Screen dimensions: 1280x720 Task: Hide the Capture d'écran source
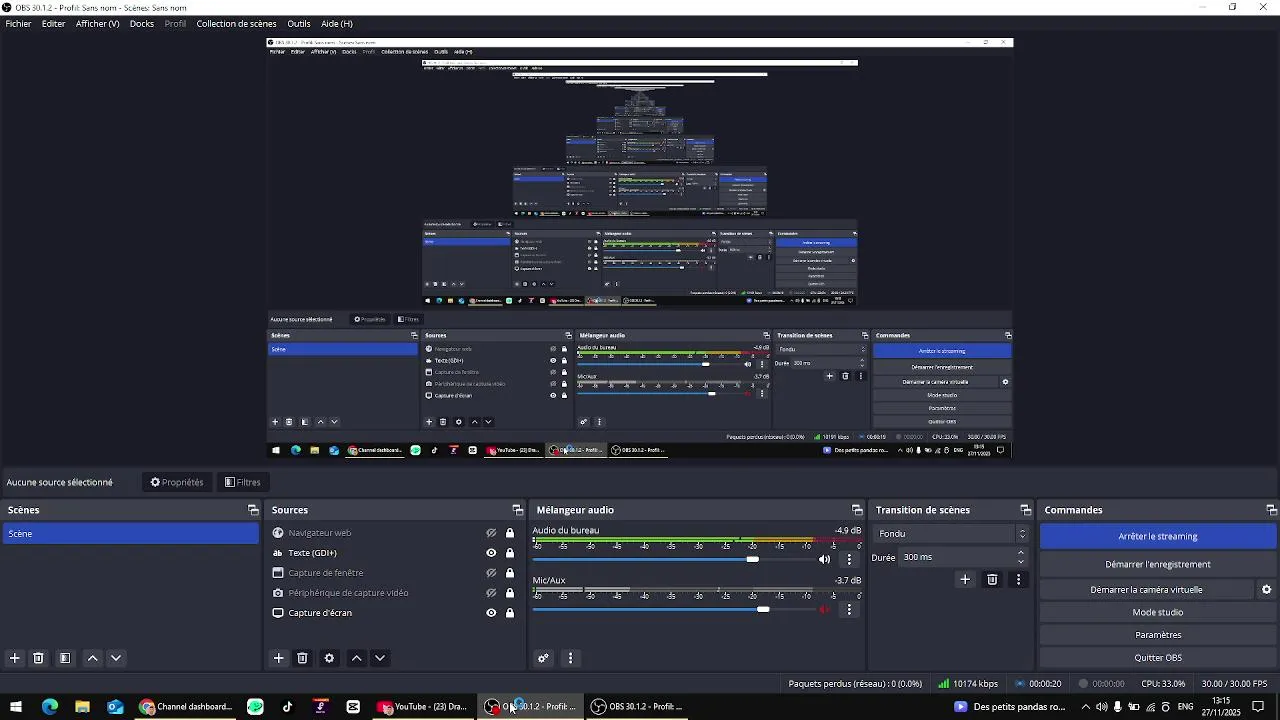[x=491, y=613]
